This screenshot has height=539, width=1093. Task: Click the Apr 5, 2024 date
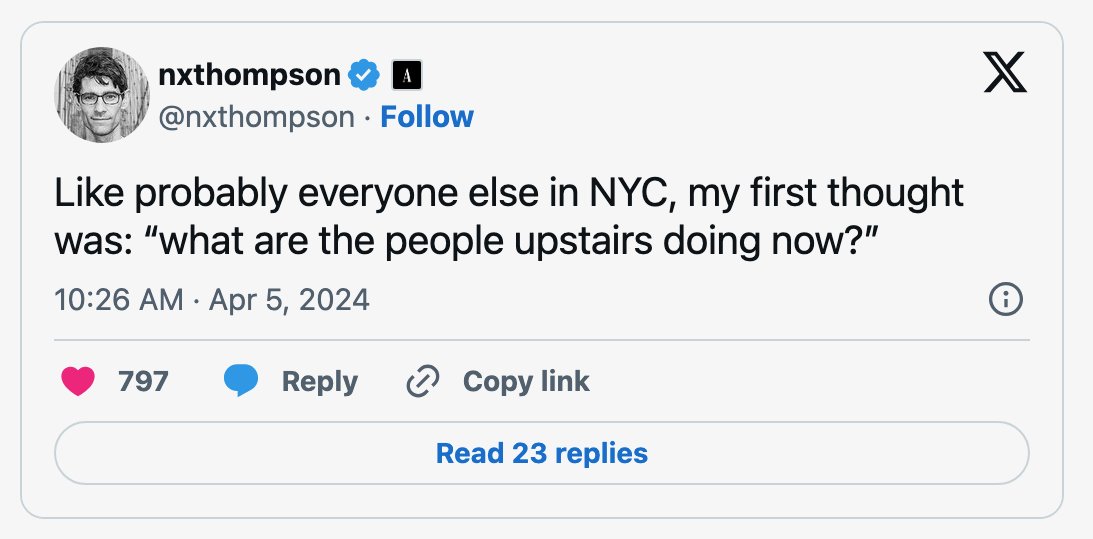coord(289,301)
